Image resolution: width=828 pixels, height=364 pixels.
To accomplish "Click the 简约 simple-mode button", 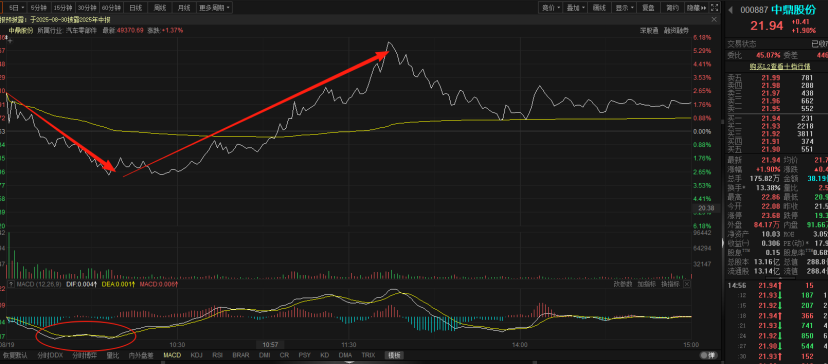I will [672, 7].
